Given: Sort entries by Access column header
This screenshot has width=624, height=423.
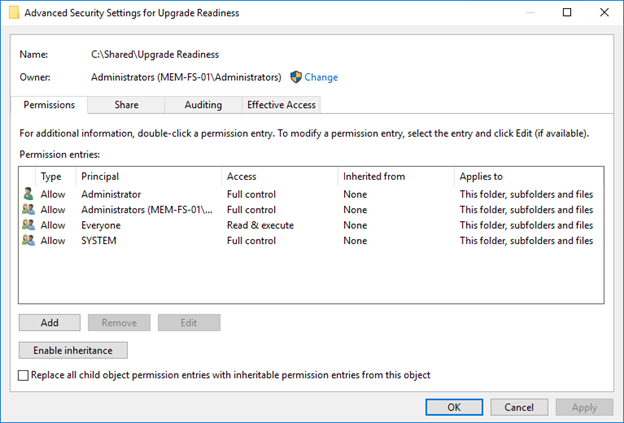Looking at the screenshot, I should pos(279,176).
